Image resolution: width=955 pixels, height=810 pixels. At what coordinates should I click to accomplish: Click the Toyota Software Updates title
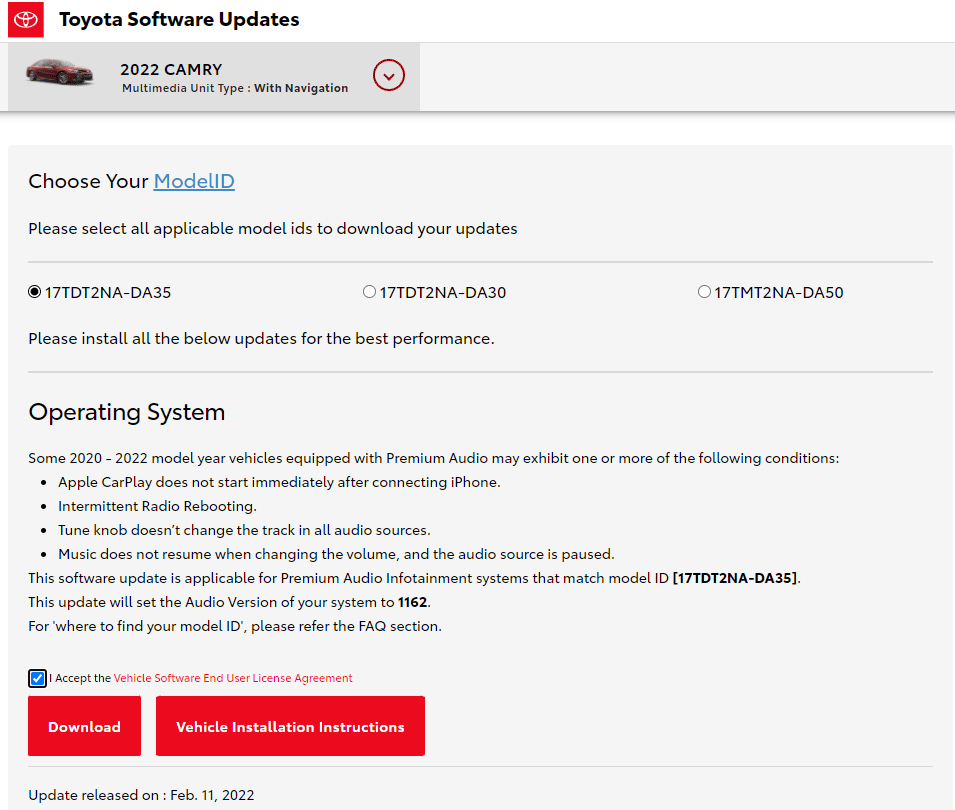coord(179,20)
